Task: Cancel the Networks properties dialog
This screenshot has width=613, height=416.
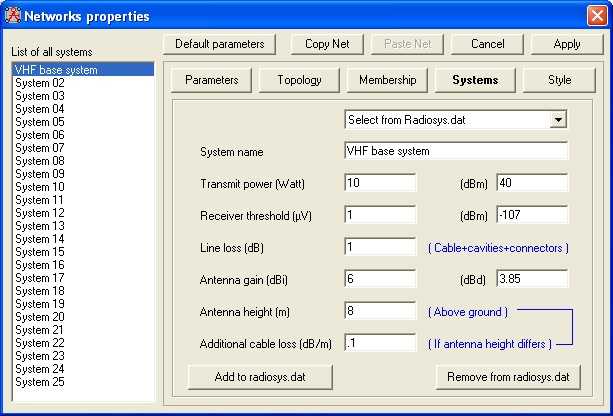Action: [x=487, y=44]
